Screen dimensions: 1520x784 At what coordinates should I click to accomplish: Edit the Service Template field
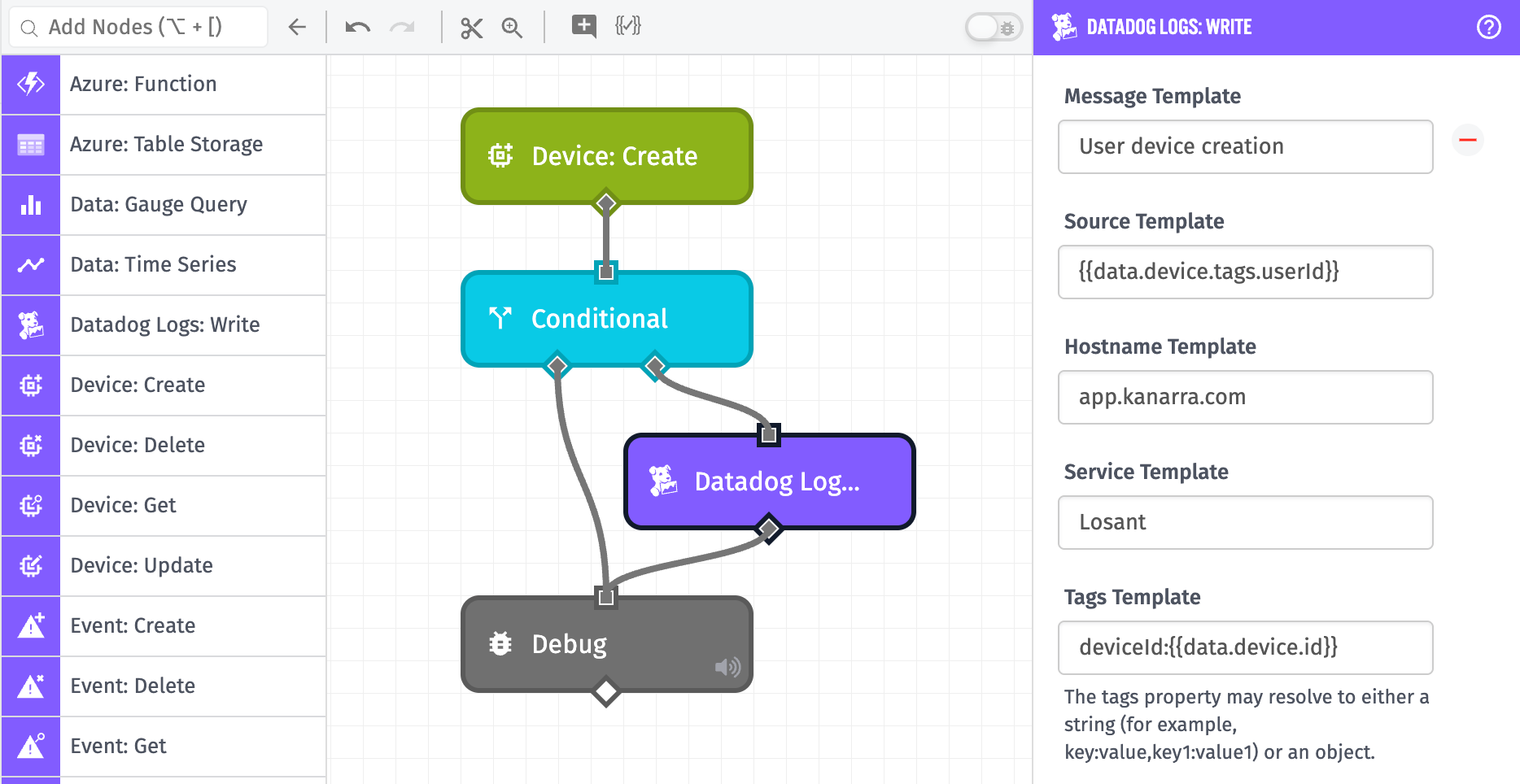[1245, 522]
